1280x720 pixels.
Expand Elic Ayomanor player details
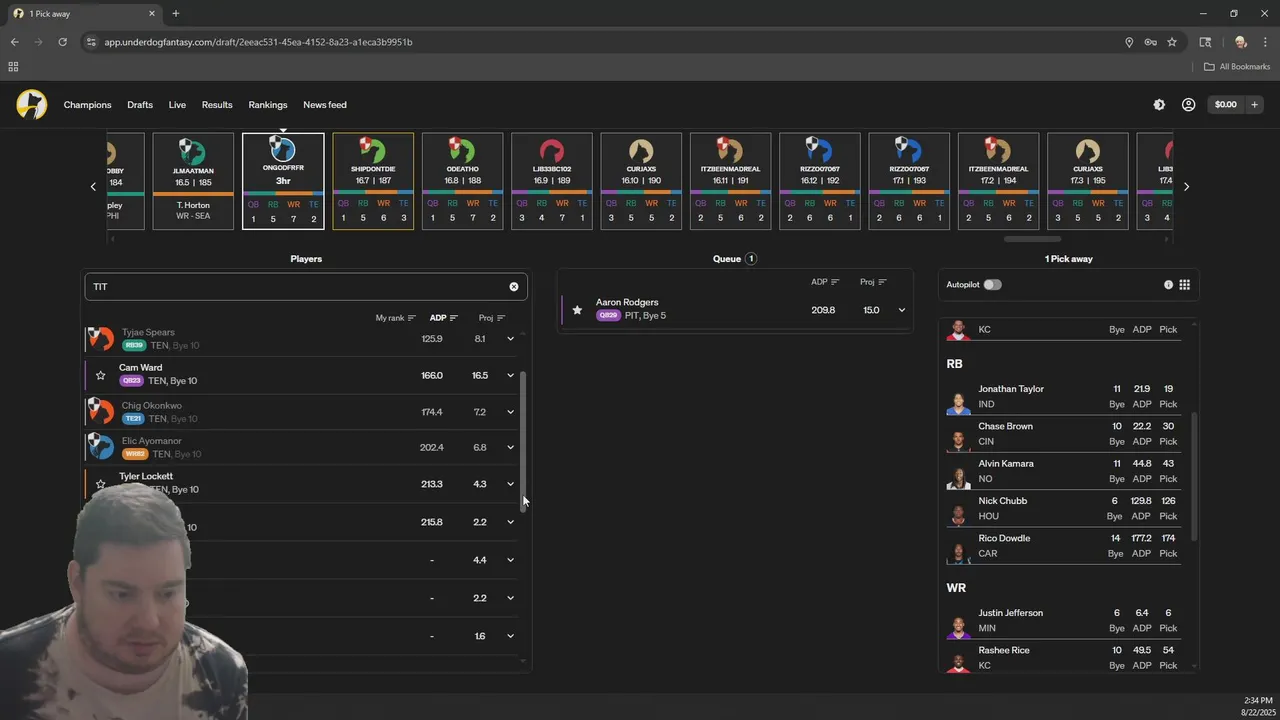[510, 448]
